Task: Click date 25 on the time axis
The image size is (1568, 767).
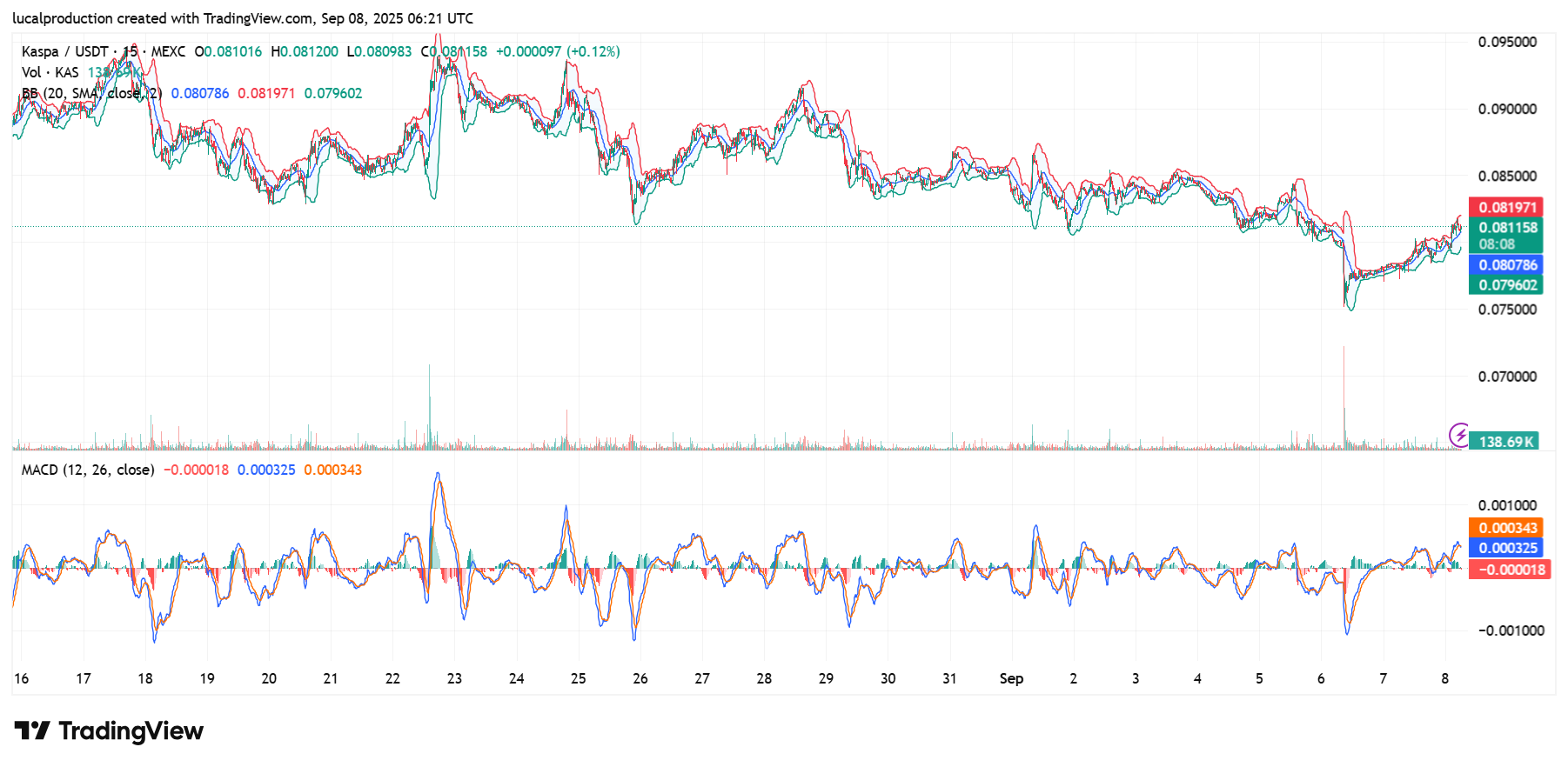Action: [x=578, y=678]
